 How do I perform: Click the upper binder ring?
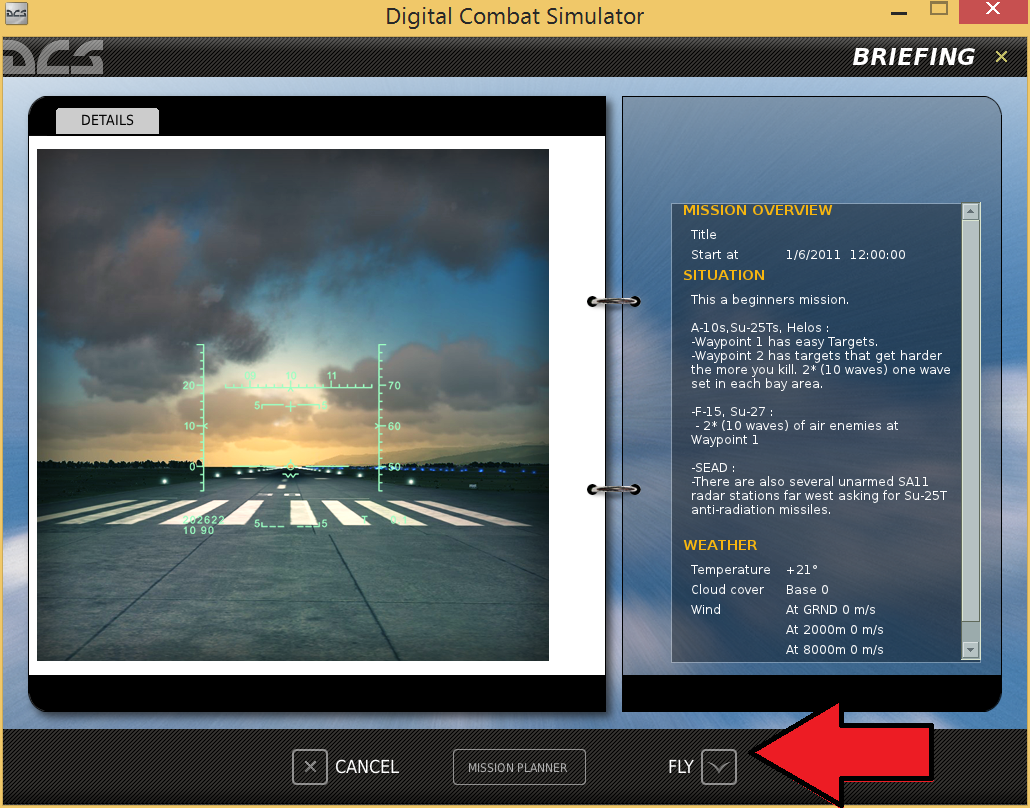614,302
